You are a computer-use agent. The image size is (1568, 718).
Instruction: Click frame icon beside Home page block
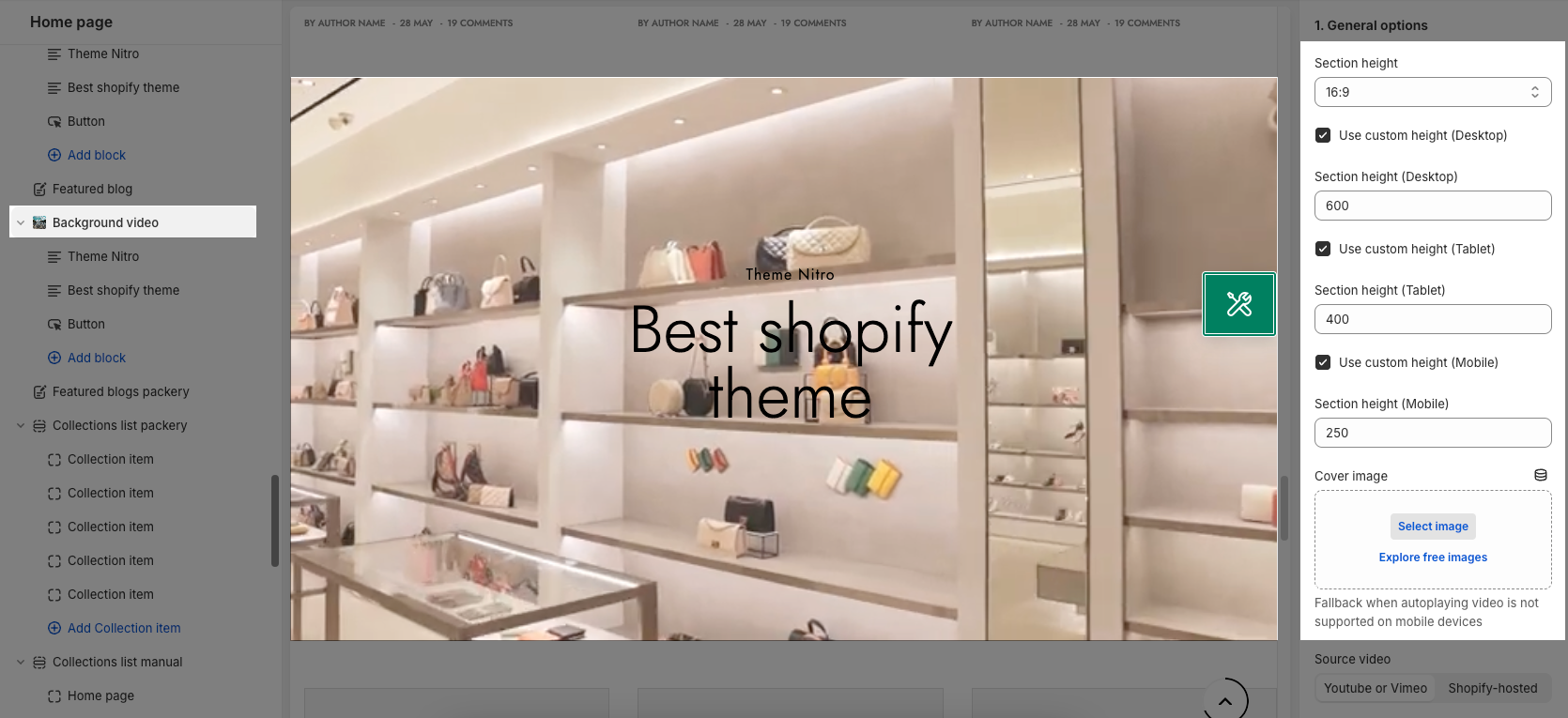pos(54,696)
